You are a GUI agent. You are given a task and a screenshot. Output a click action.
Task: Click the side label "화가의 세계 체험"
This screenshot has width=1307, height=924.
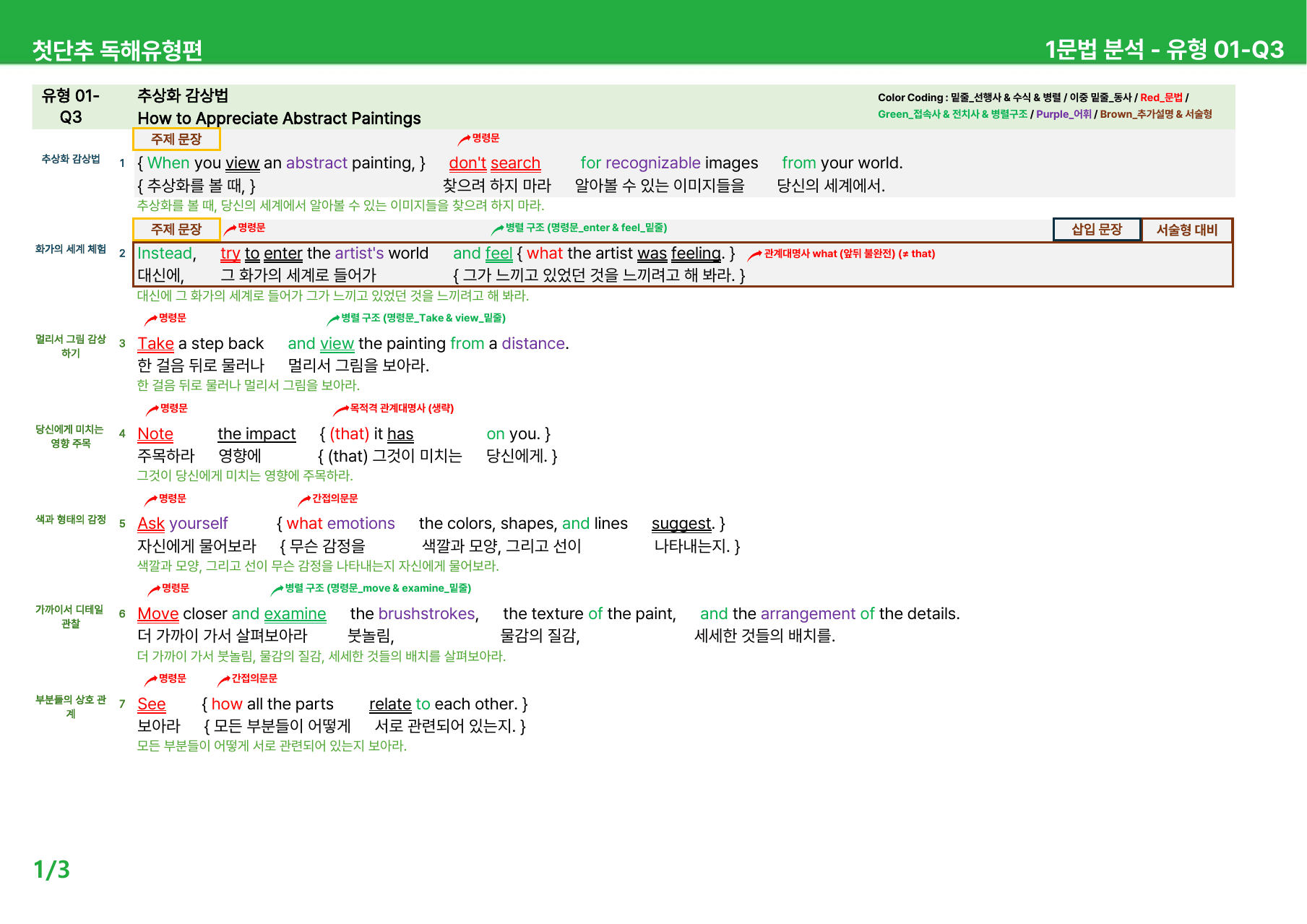(71, 249)
